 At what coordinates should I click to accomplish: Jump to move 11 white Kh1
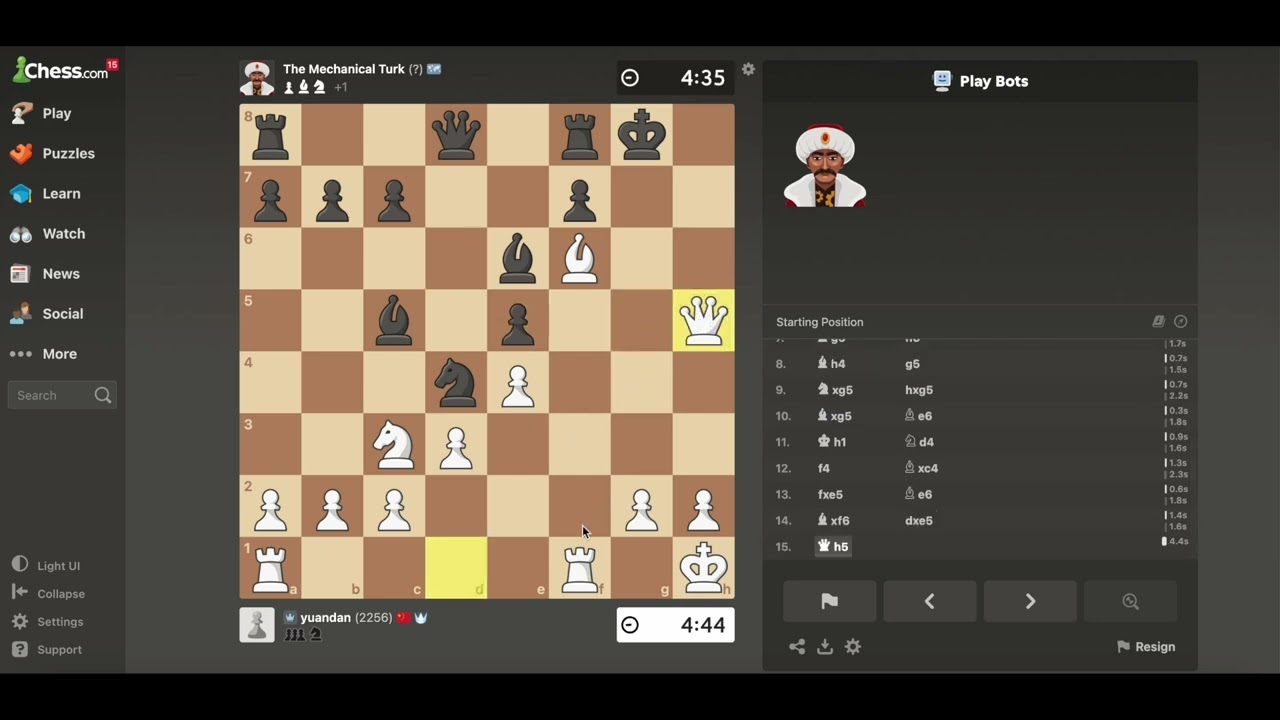[832, 442]
